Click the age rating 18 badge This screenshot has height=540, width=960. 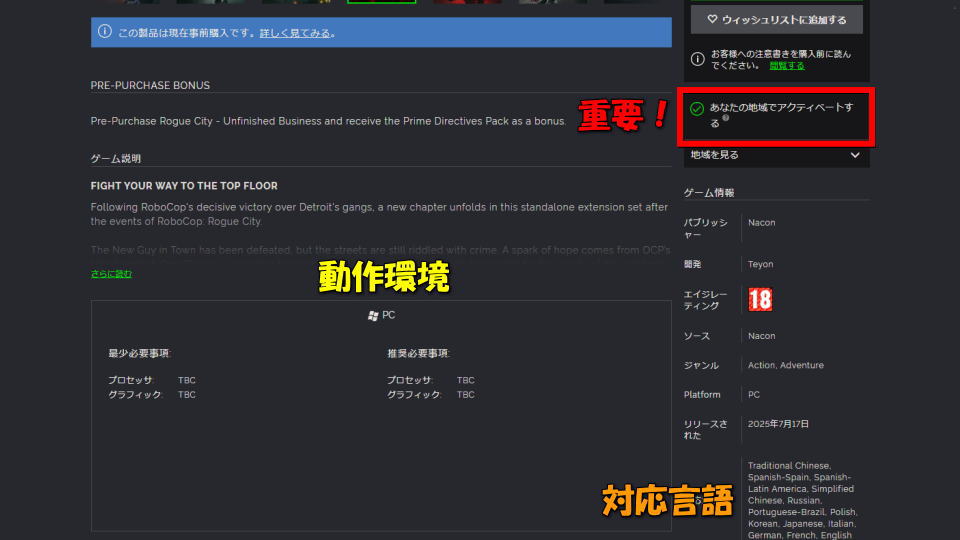(x=760, y=299)
